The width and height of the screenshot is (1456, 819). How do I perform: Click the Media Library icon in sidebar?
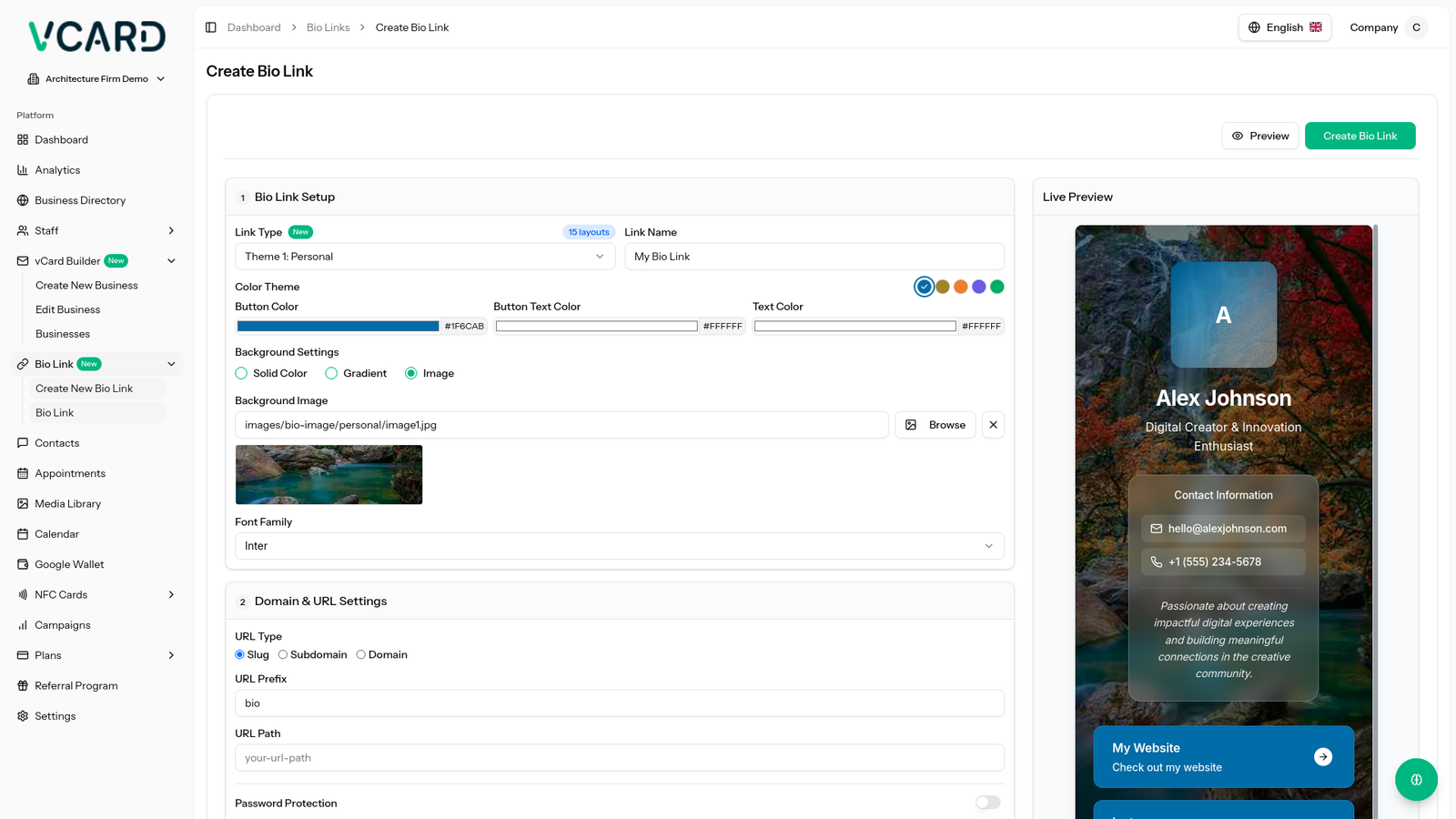click(23, 503)
